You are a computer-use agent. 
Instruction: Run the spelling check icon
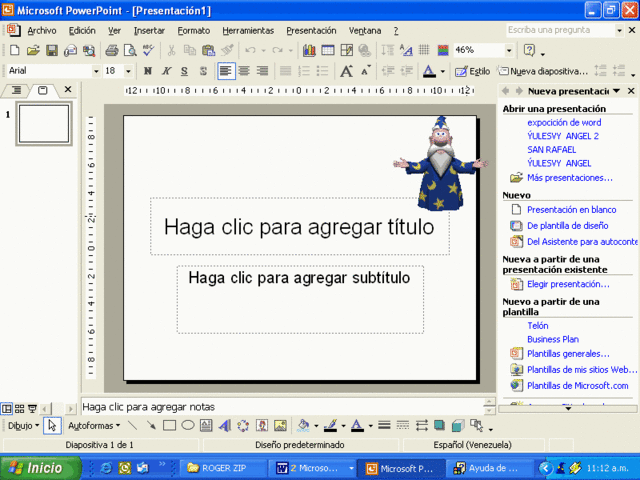pyautogui.click(x=149, y=50)
